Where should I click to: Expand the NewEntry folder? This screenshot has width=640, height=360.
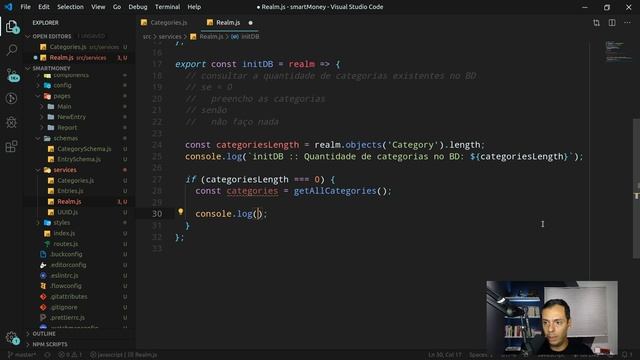pyautogui.click(x=71, y=117)
